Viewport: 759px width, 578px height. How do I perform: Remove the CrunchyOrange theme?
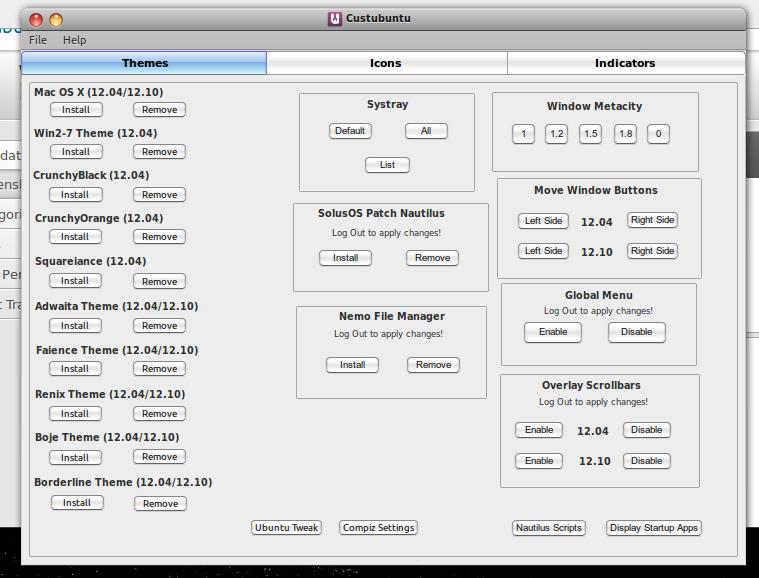159,237
